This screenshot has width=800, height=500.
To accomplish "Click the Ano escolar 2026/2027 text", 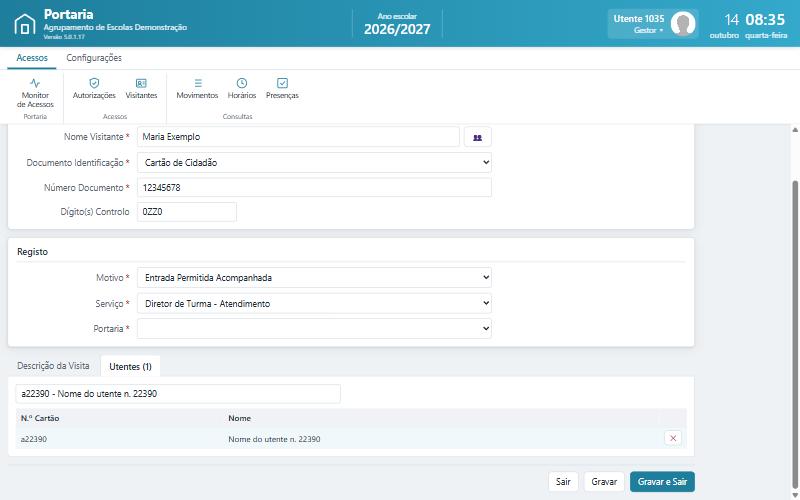I will 397,24.
